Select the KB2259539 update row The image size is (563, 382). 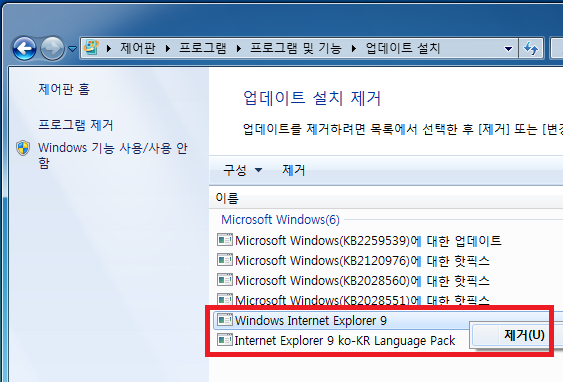tap(359, 240)
